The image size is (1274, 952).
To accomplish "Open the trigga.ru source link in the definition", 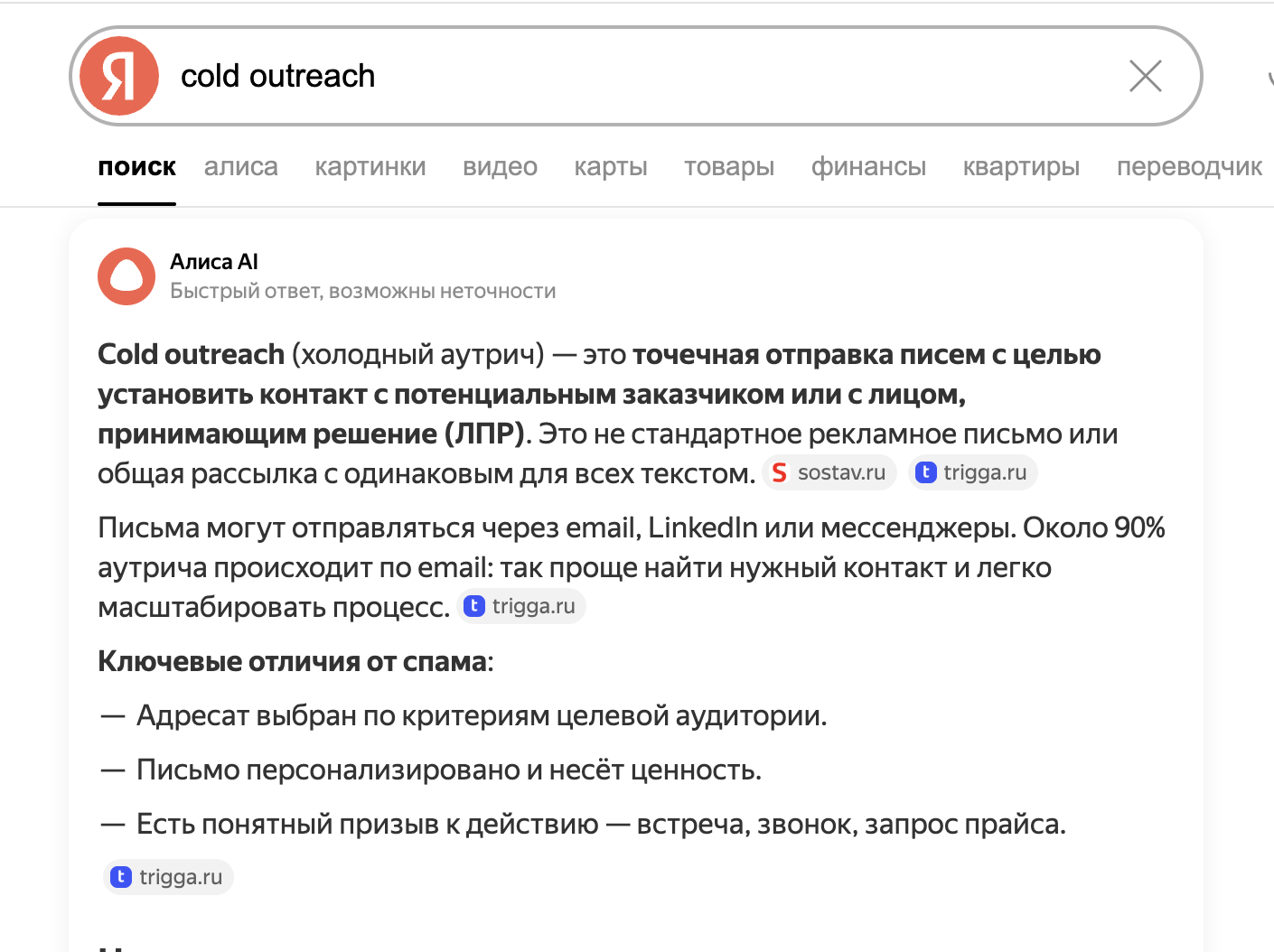I will pyautogui.click(x=973, y=472).
